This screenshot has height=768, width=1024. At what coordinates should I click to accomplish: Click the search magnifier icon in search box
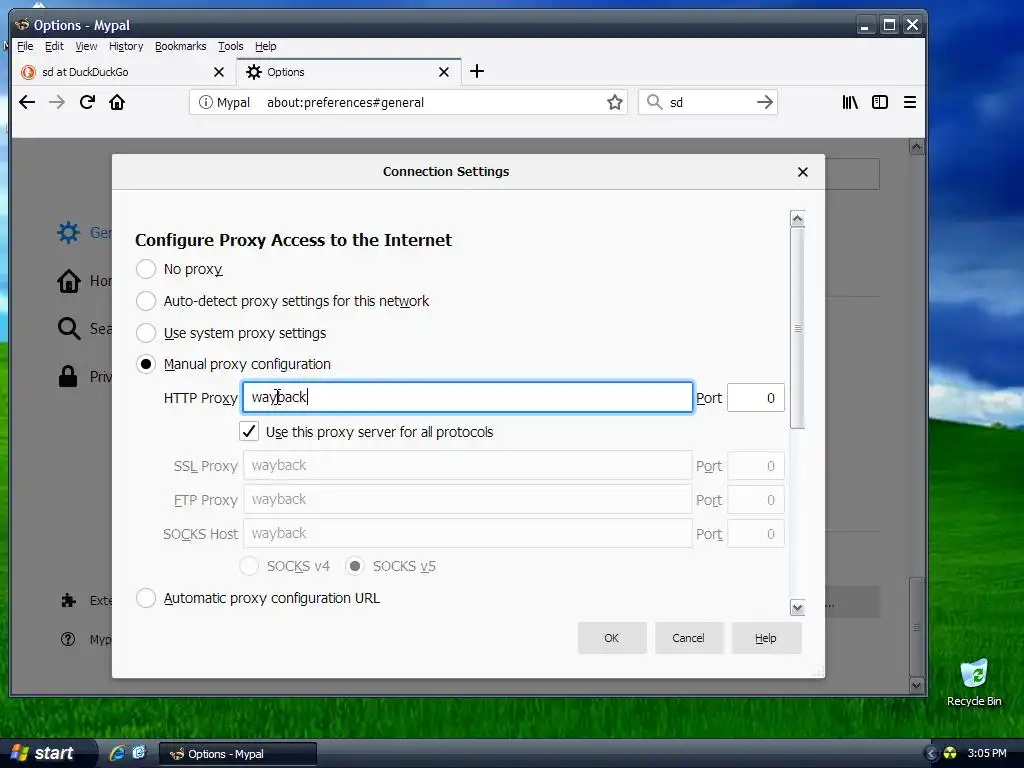(x=654, y=102)
